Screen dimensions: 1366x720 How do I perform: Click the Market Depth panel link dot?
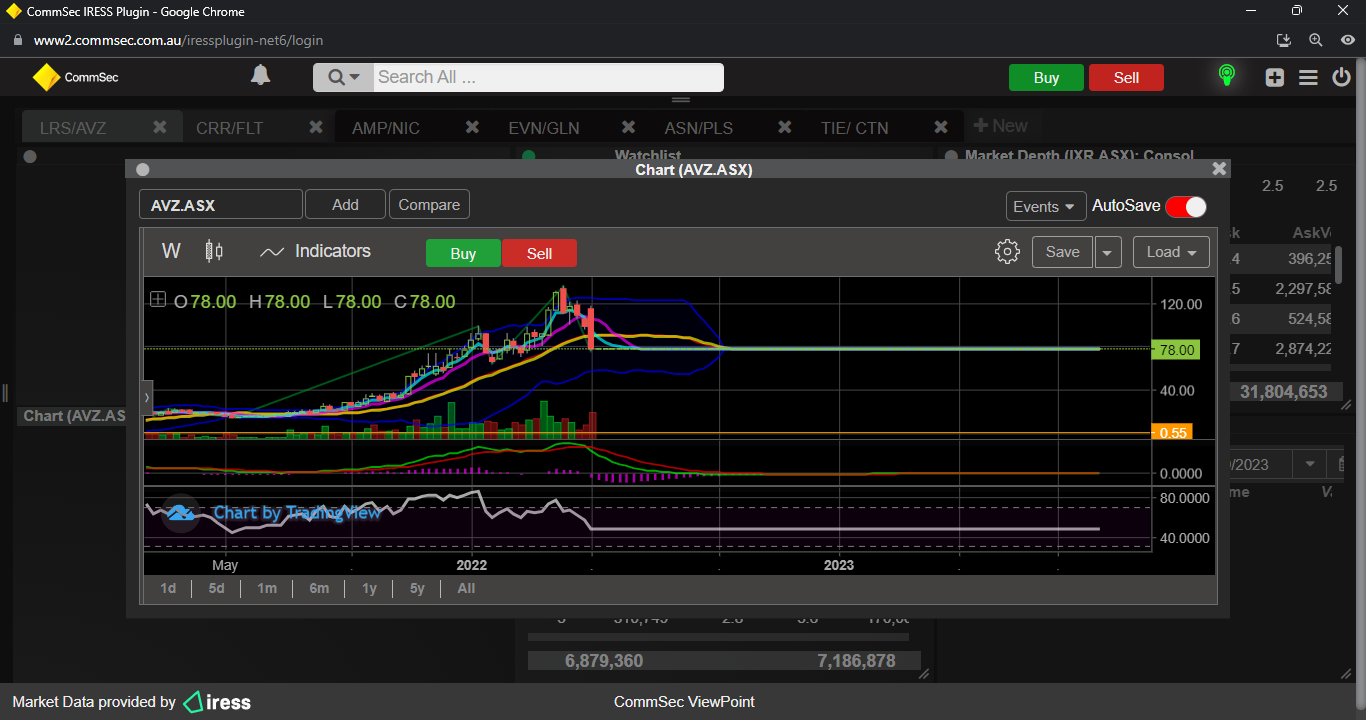950,156
